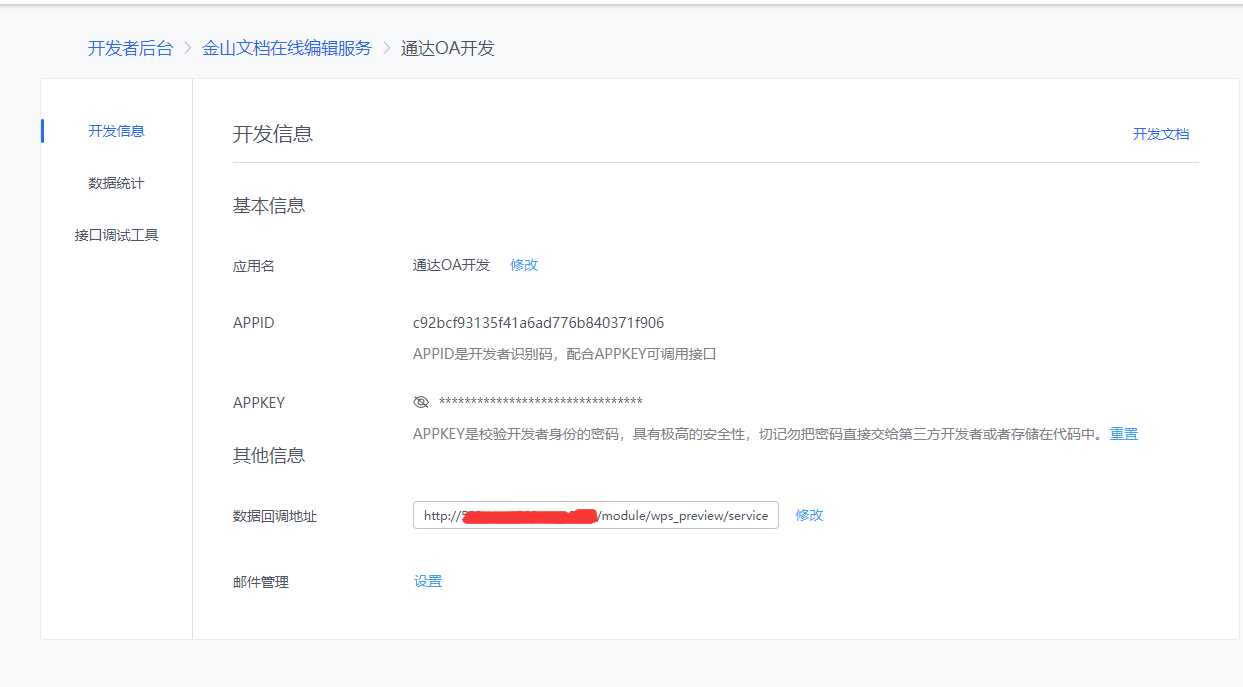Select the 开发信息 sidebar tab
Image resolution: width=1243 pixels, height=687 pixels.
(116, 131)
